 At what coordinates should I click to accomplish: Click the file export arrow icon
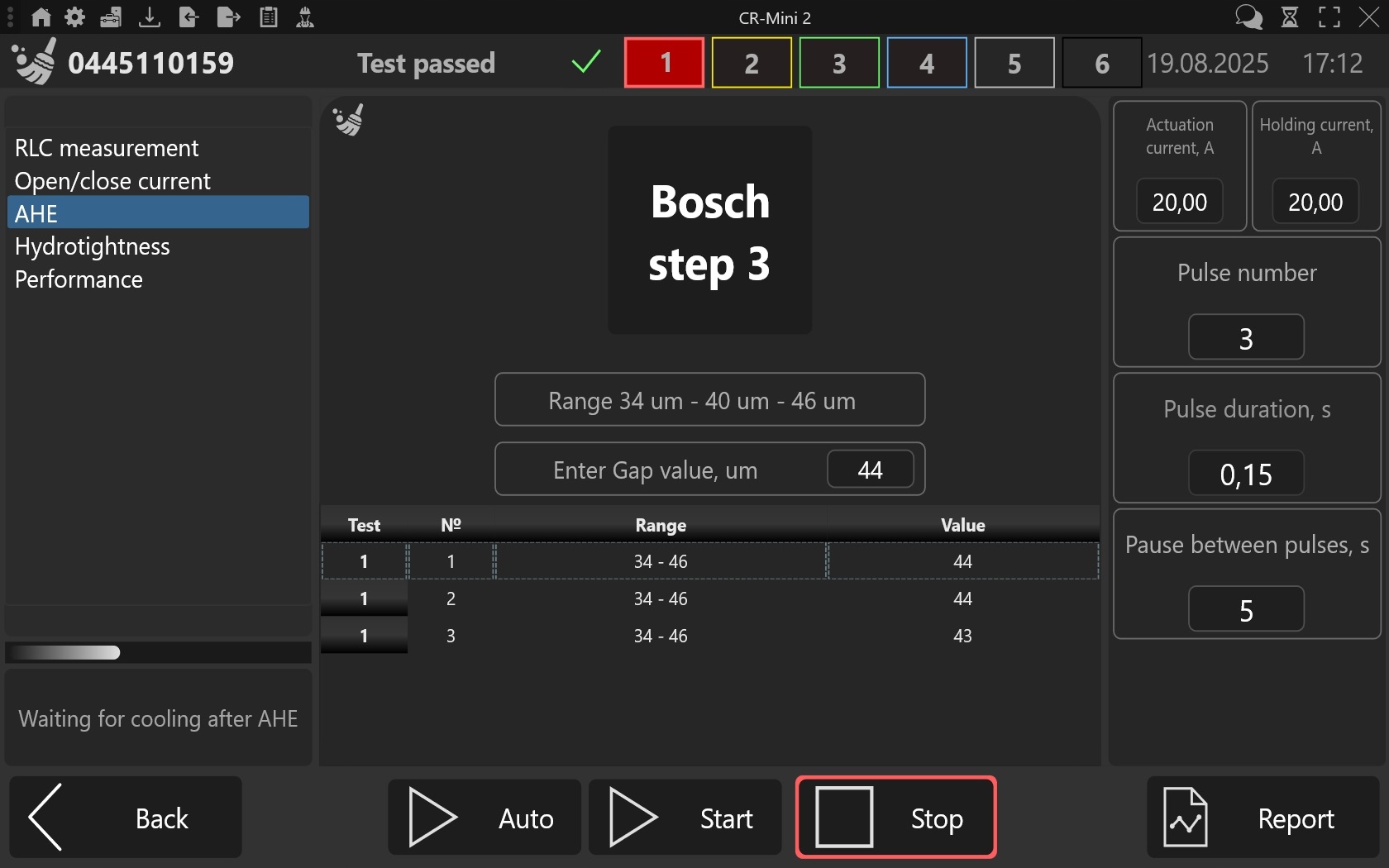[228, 17]
